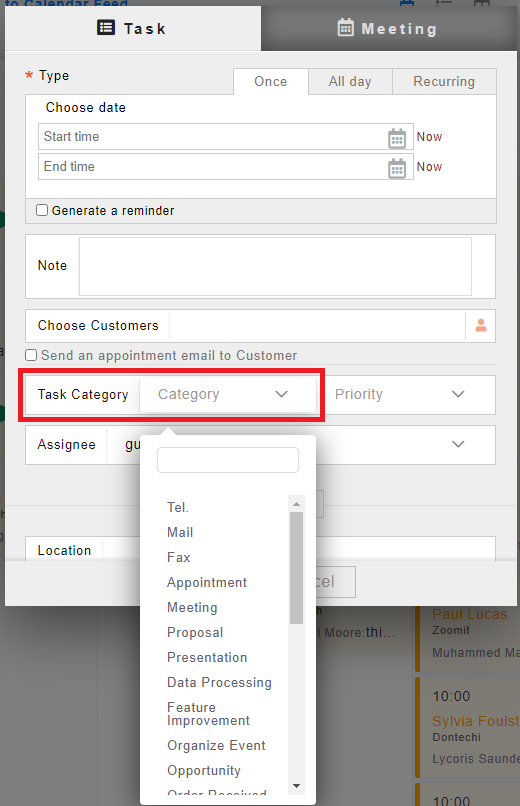The height and width of the screenshot is (806, 520).
Task: Switch to the Recurring tab
Action: [x=444, y=82]
